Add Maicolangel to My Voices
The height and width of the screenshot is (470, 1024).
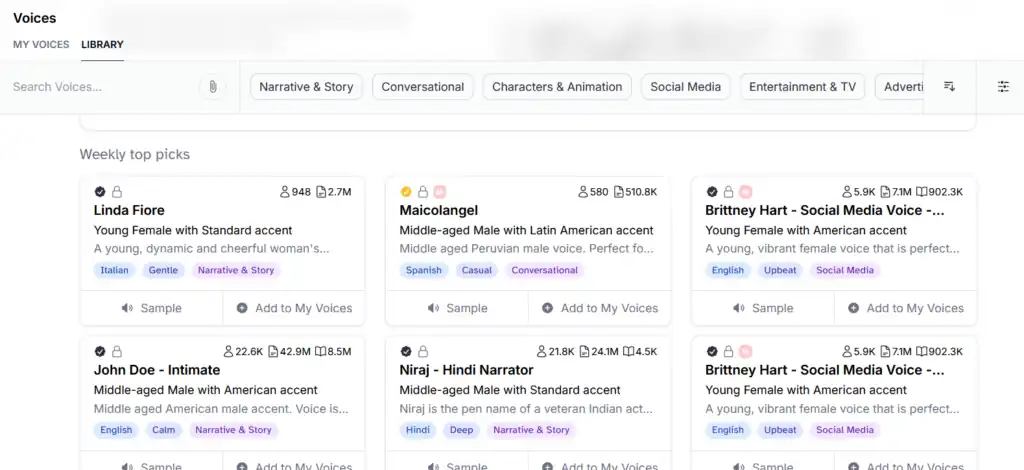(x=600, y=308)
